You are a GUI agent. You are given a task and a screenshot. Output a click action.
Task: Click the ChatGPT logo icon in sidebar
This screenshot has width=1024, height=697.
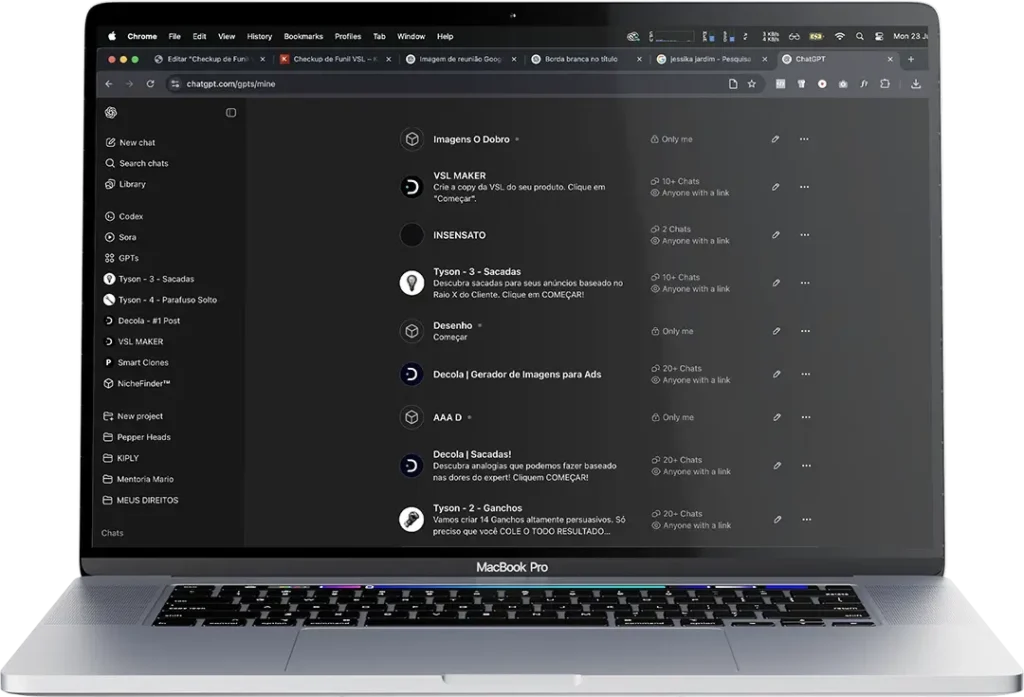pos(111,112)
